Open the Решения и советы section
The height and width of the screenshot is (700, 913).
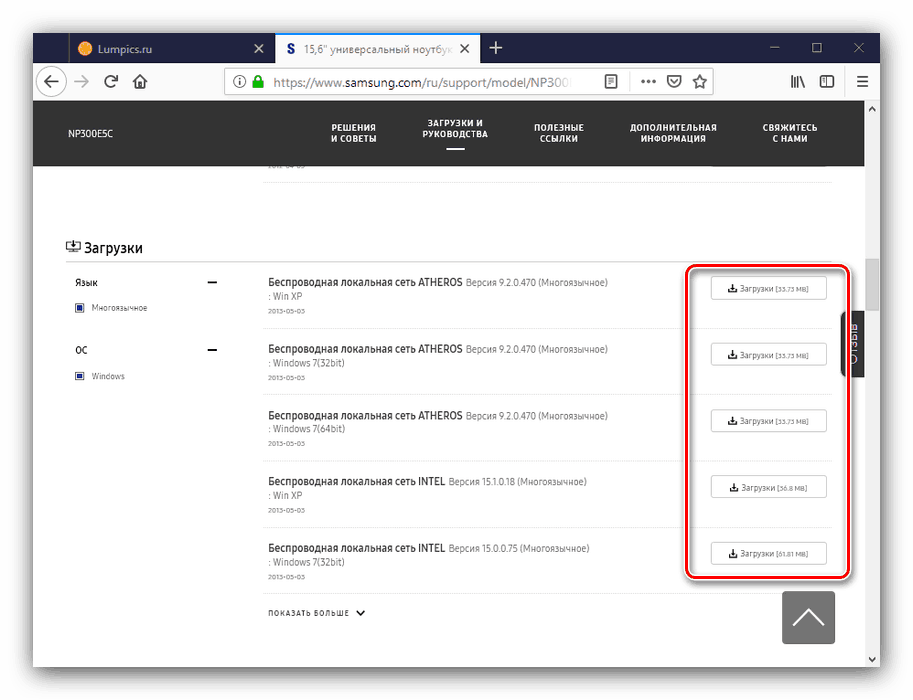pos(353,133)
